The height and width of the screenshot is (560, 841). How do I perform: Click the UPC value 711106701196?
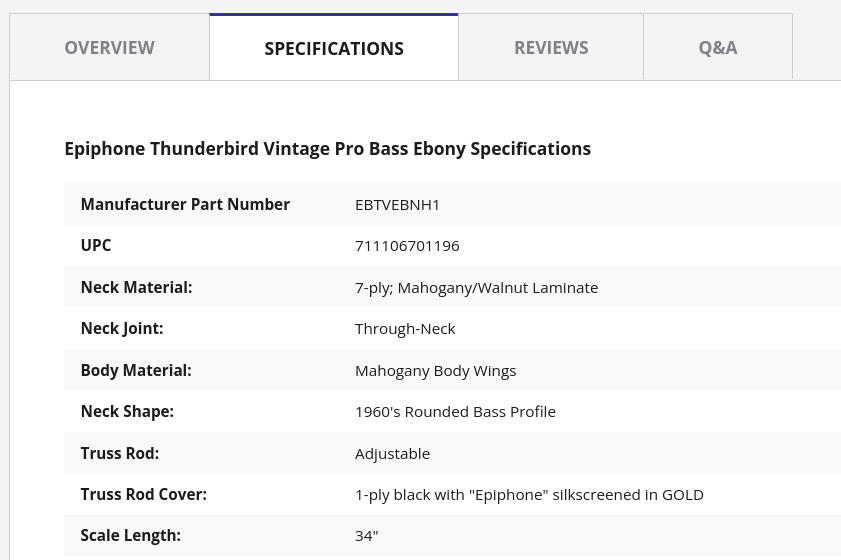(407, 246)
